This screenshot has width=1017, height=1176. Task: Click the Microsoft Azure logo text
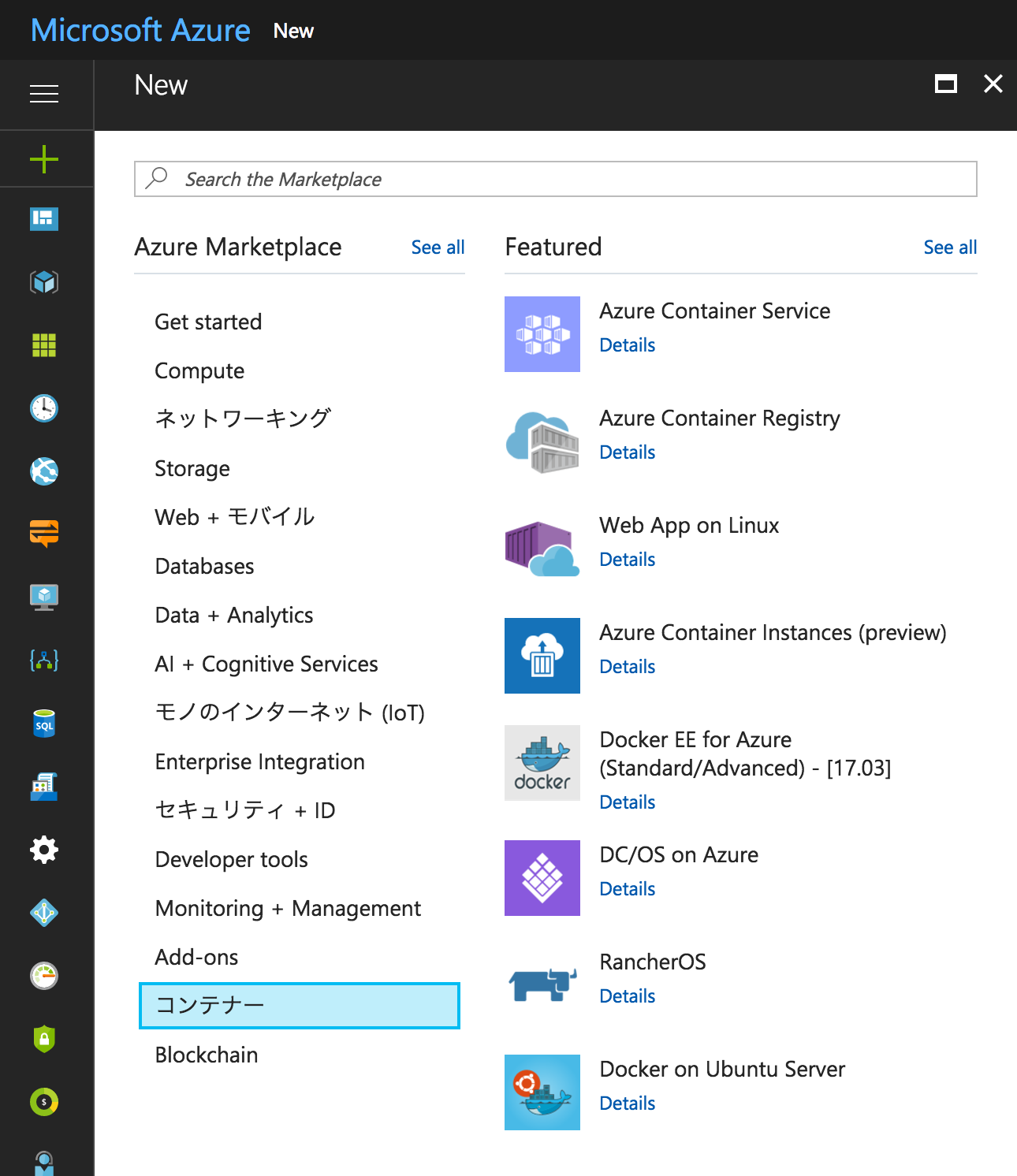140,30
